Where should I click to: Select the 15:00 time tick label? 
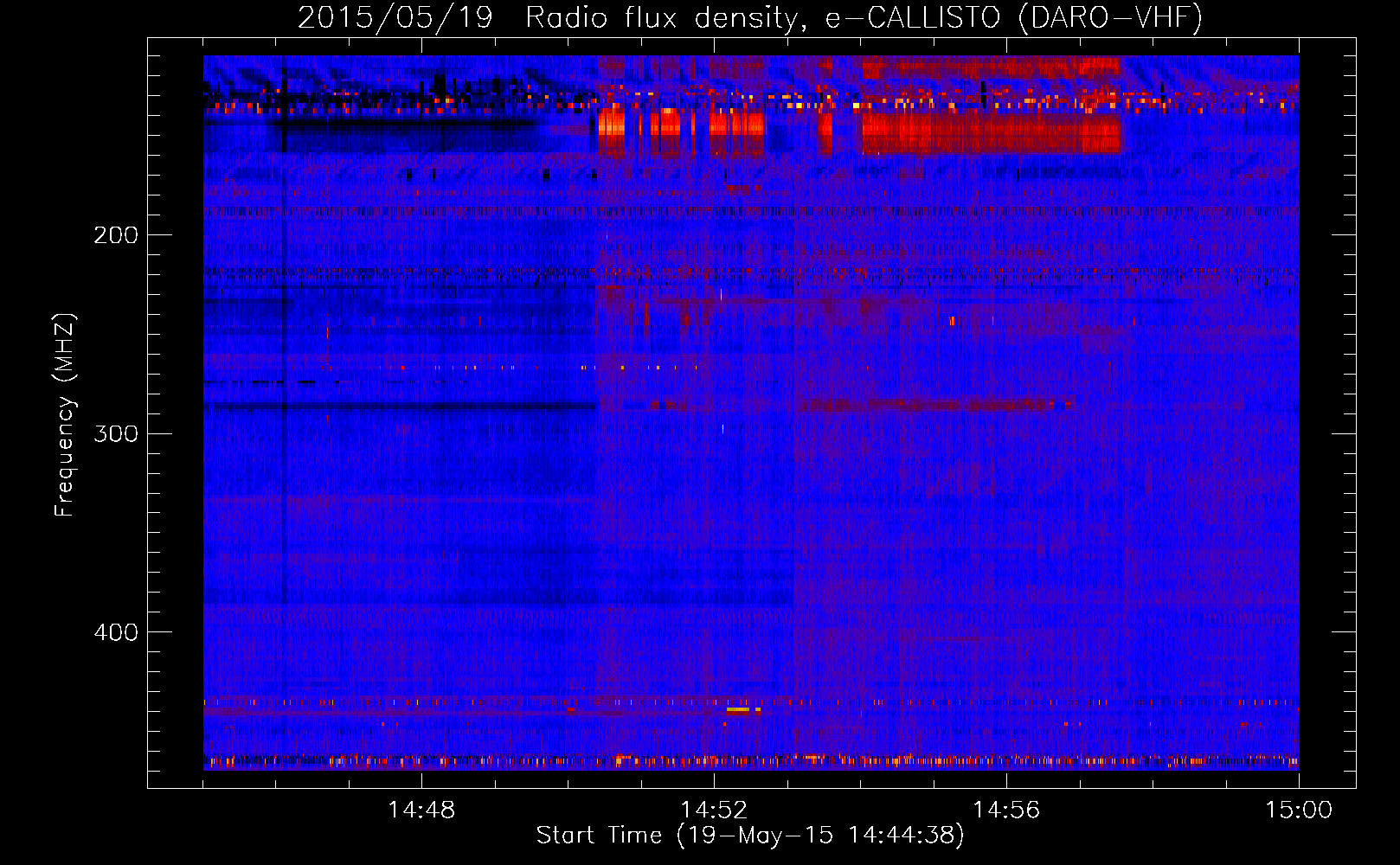point(1299,811)
